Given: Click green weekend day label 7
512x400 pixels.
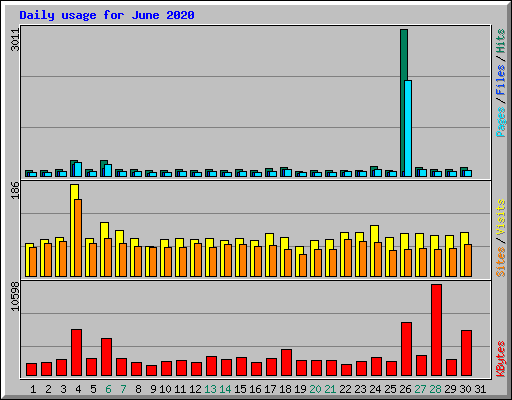Looking at the screenshot, I should tap(123, 389).
